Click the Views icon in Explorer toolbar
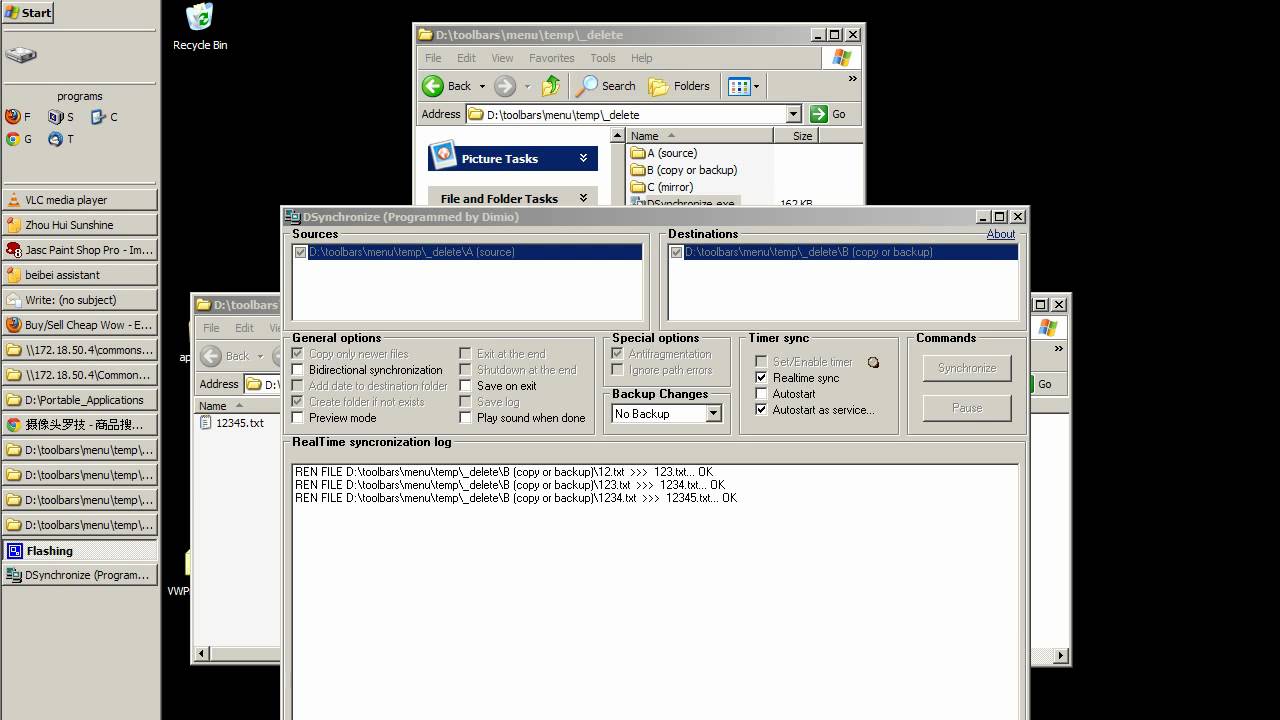 (739, 86)
